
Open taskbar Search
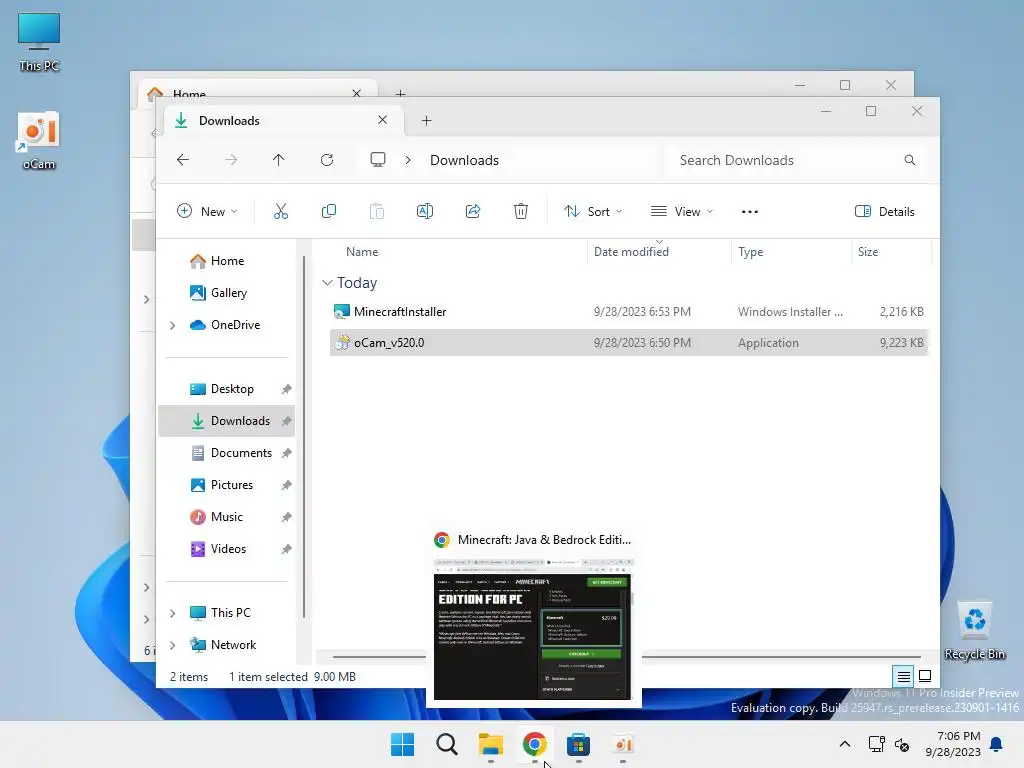point(447,744)
